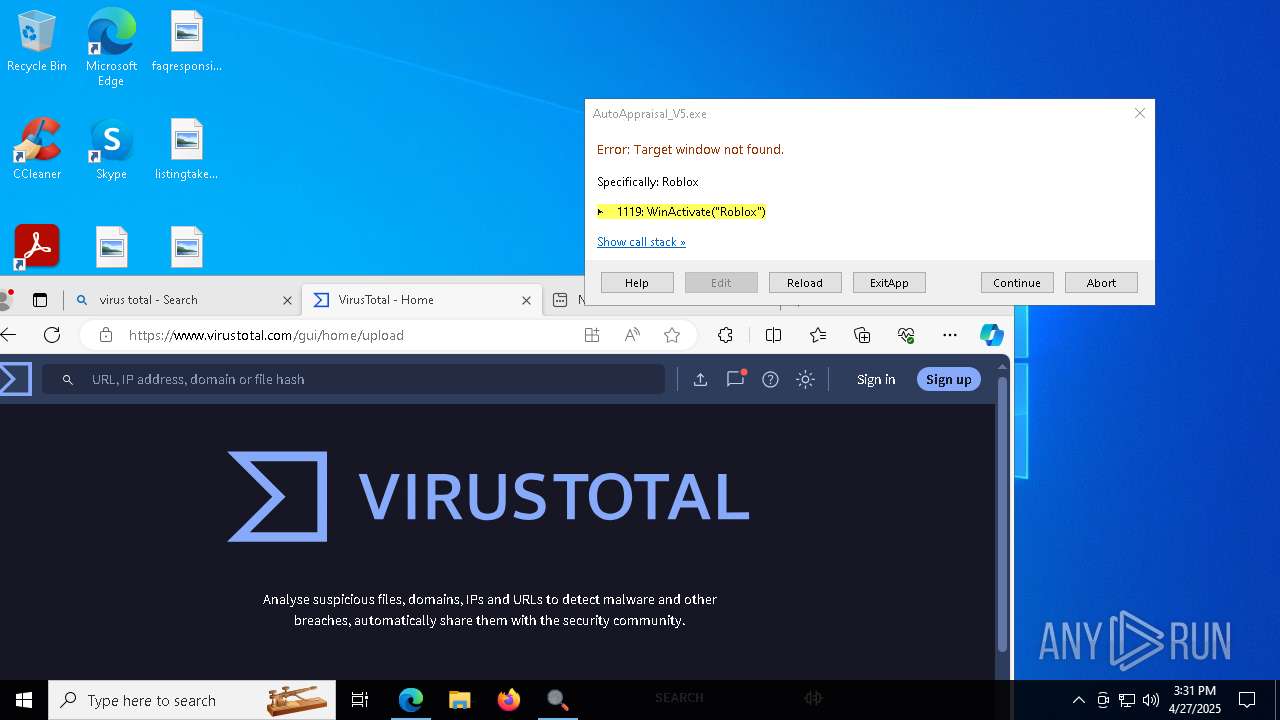Click VirusTotal logo in site header
The width and height of the screenshot is (1280, 720).
pyautogui.click(x=15, y=379)
